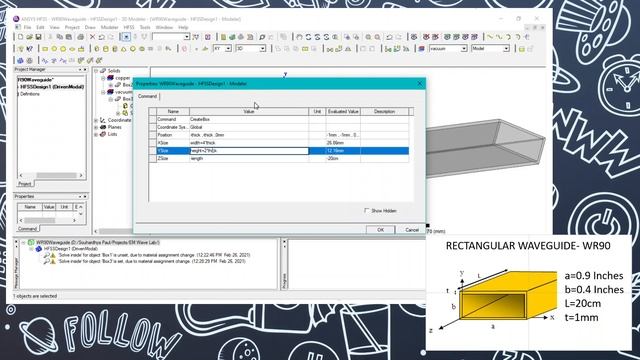Click the Zoom out magnifier icon
This screenshot has height=360, width=640.
(378, 37)
